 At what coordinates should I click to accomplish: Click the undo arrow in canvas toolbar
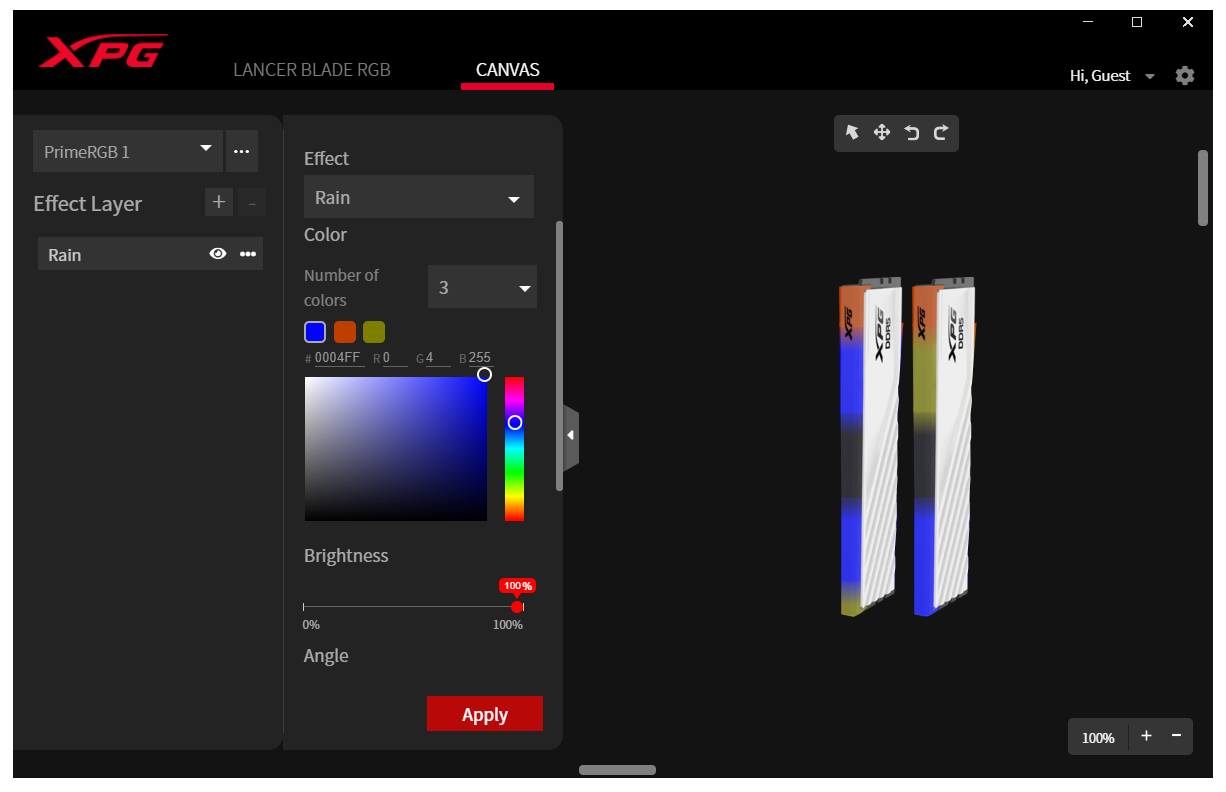(x=911, y=133)
